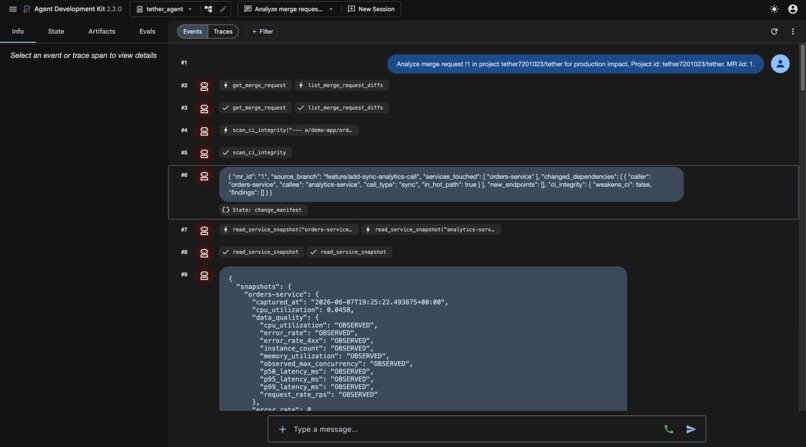Open the user account icon at top right
Viewport: 806px width, 447px height.
(x=793, y=9)
